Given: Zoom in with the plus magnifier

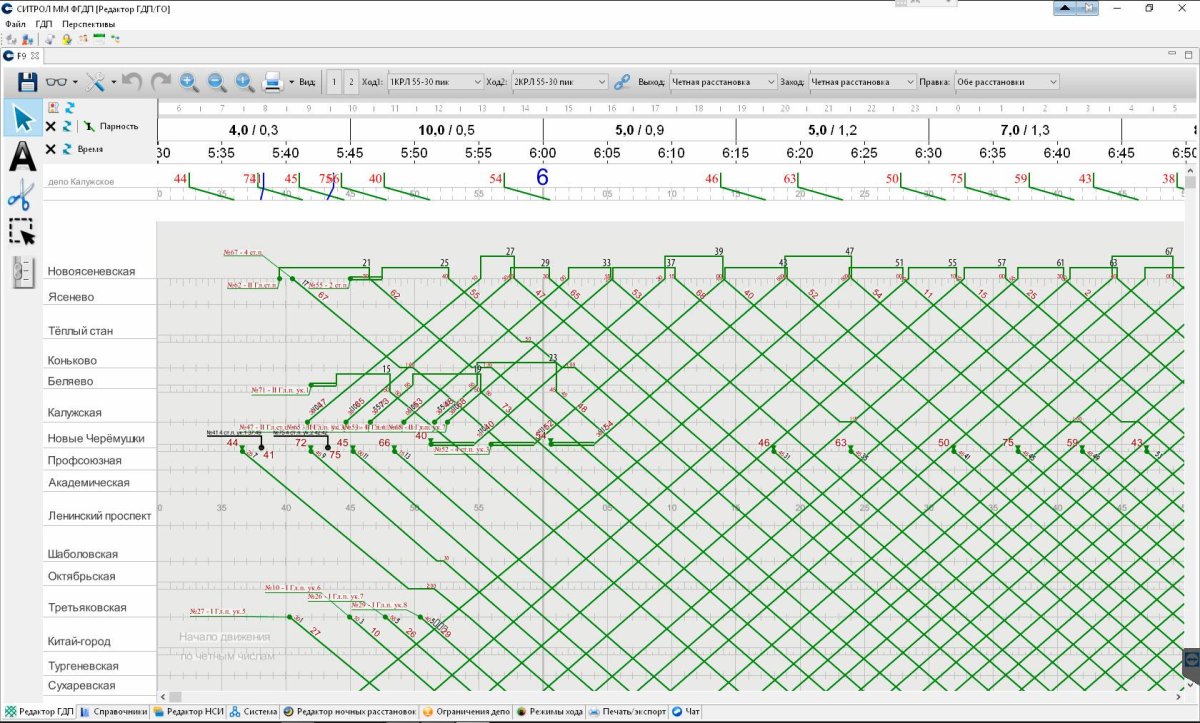Looking at the screenshot, I should click(189, 82).
